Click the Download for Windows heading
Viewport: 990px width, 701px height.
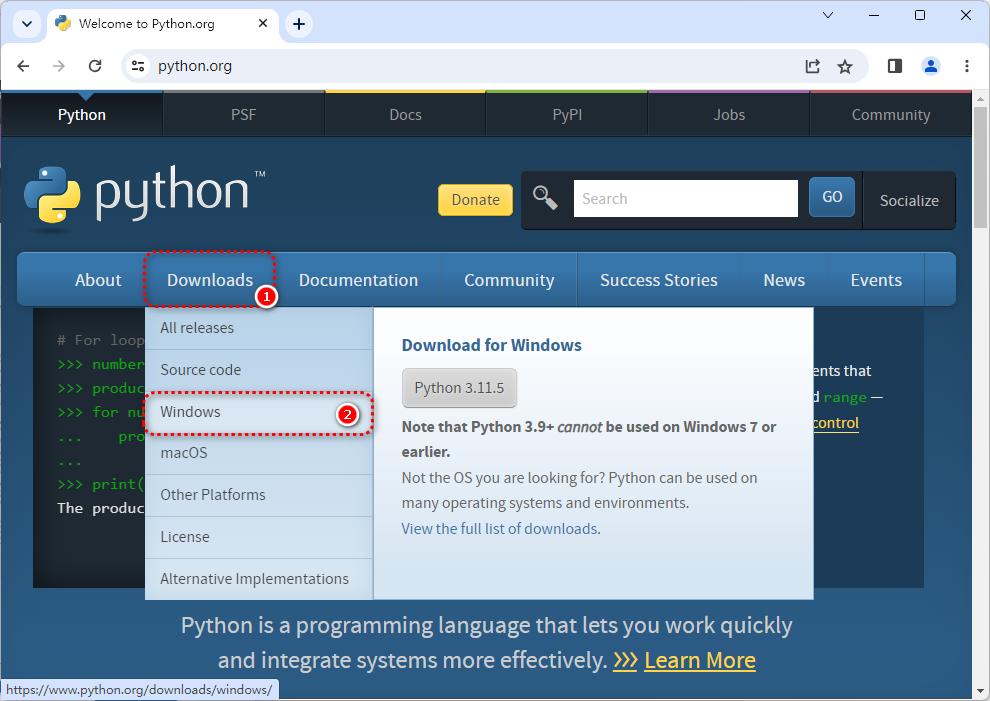pyautogui.click(x=491, y=345)
